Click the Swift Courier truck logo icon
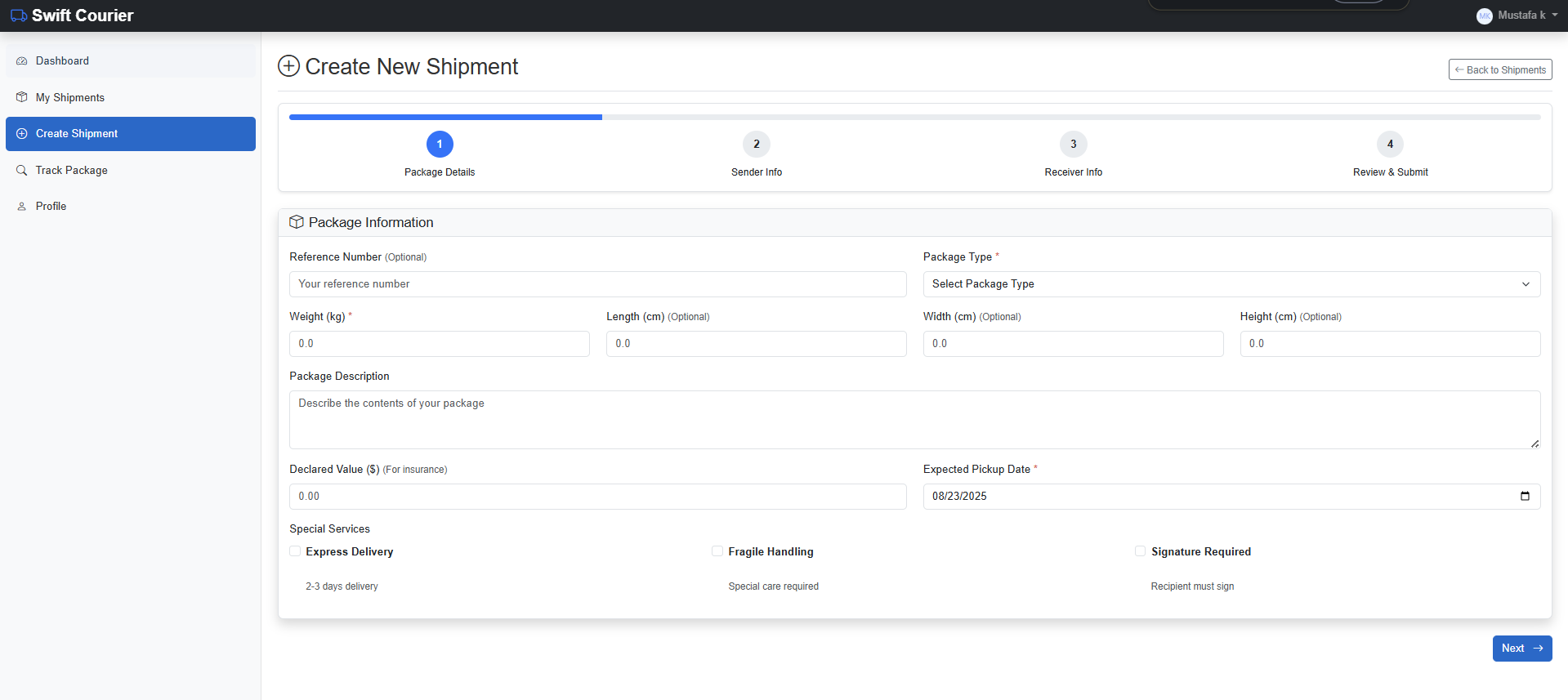This screenshot has height=700, width=1568. [18, 16]
